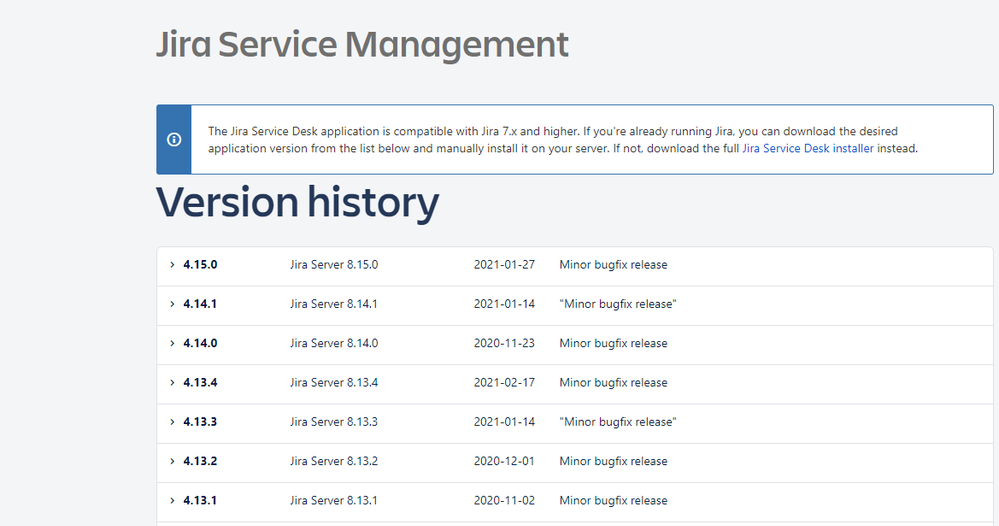
Task: Expand the 4.14.1 version row
Action: click(x=172, y=304)
